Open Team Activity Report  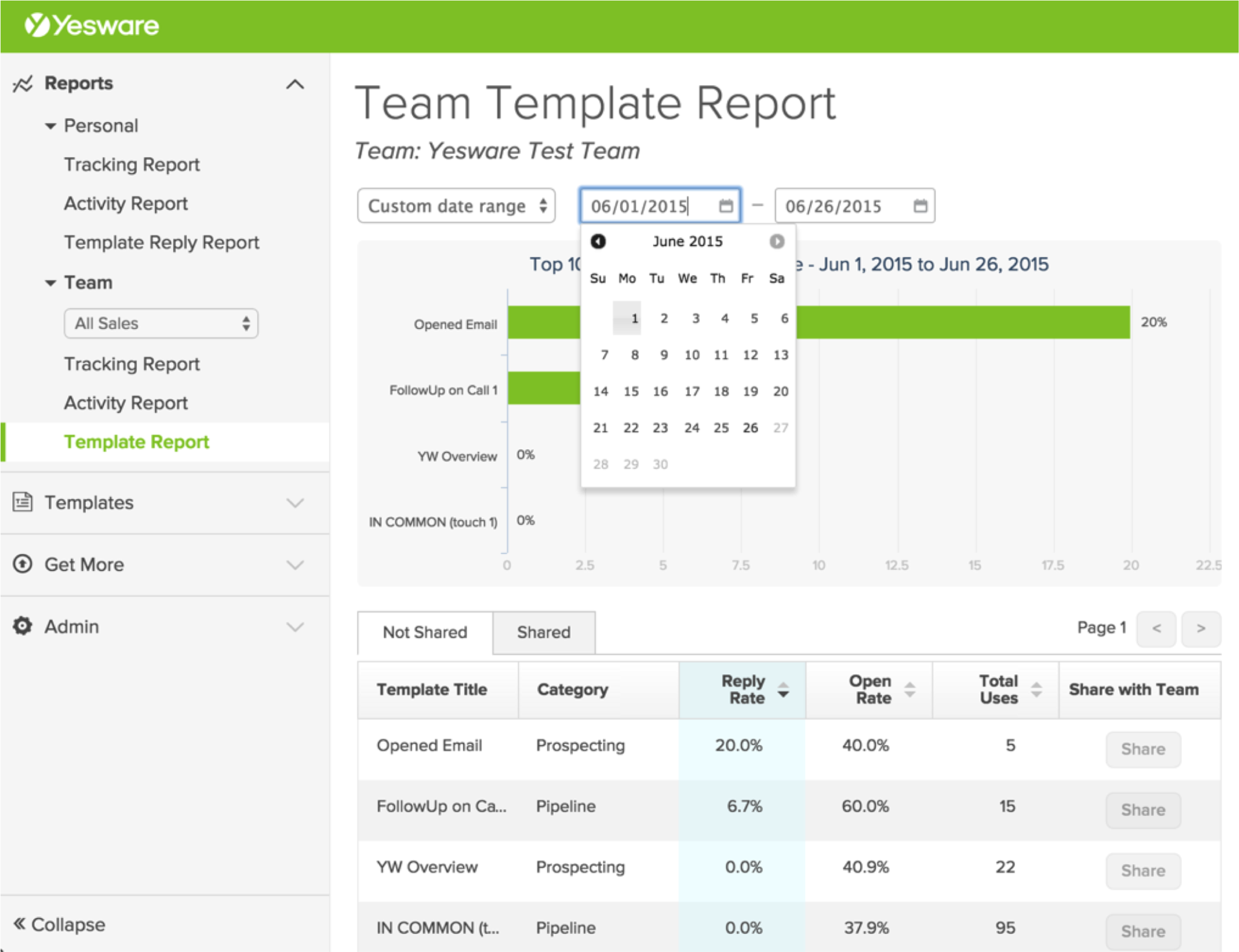point(126,403)
